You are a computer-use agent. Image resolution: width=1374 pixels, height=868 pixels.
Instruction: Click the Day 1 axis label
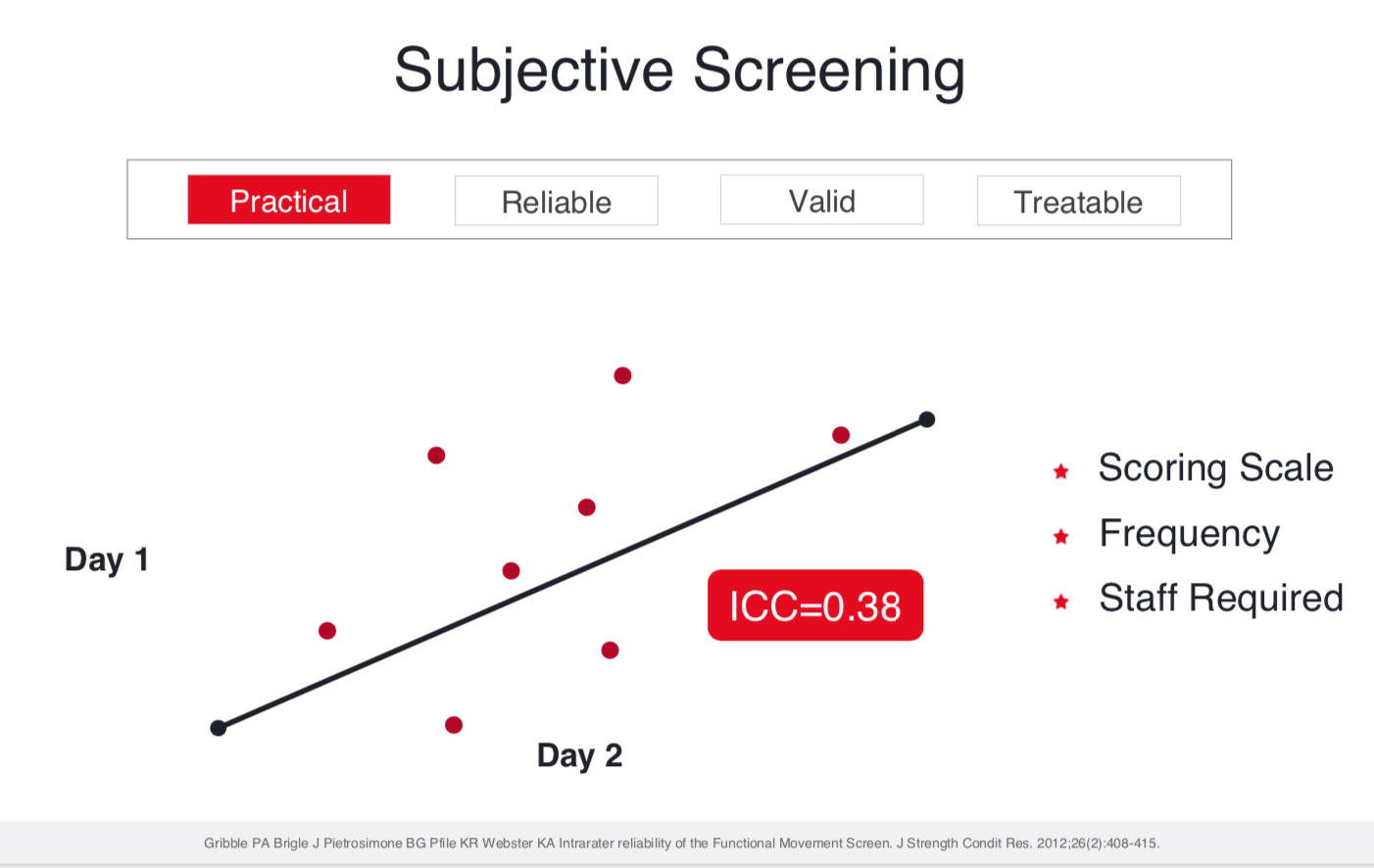[107, 559]
